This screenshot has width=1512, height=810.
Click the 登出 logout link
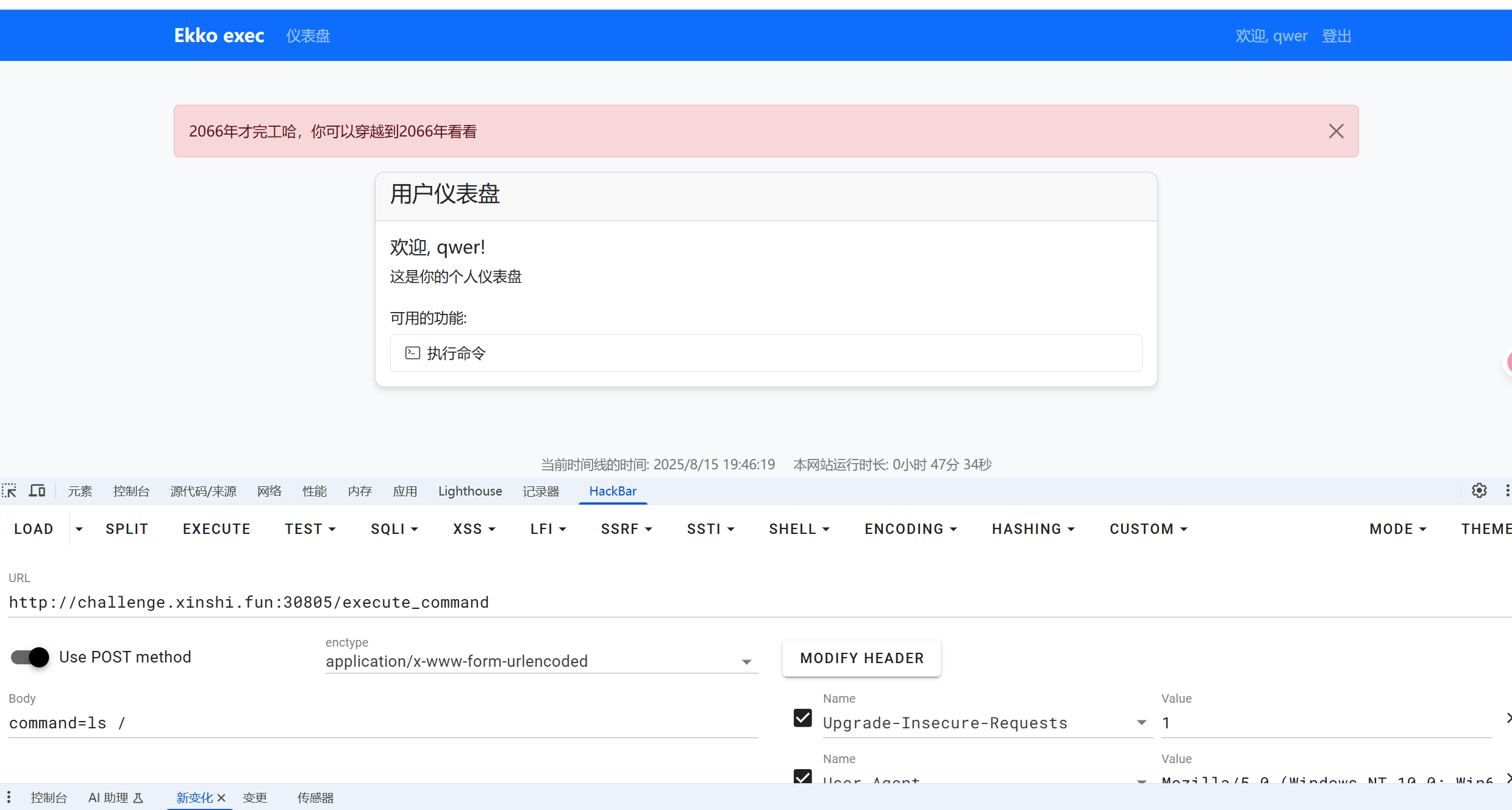coord(1336,36)
